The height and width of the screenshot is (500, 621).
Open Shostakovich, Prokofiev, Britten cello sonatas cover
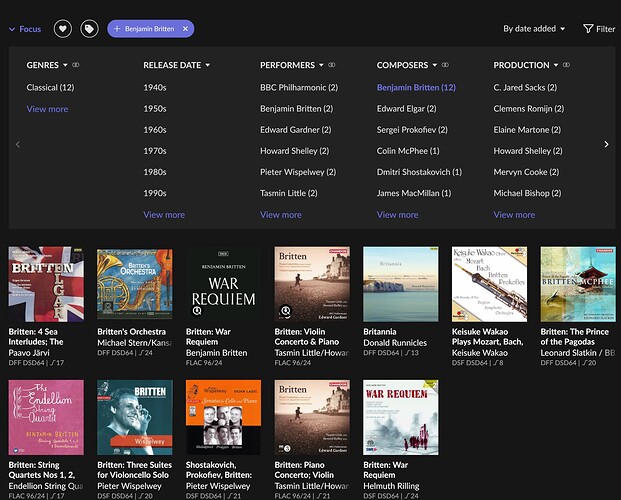223,417
